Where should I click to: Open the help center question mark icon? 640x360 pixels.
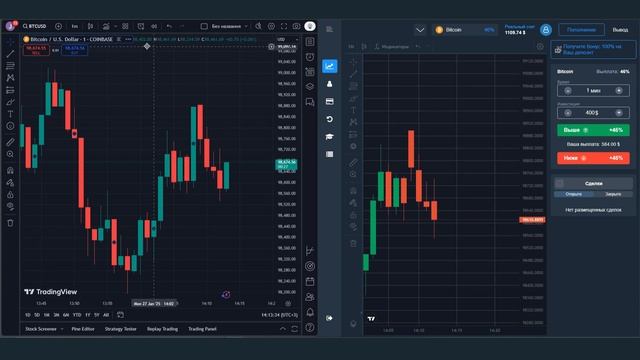[310, 327]
